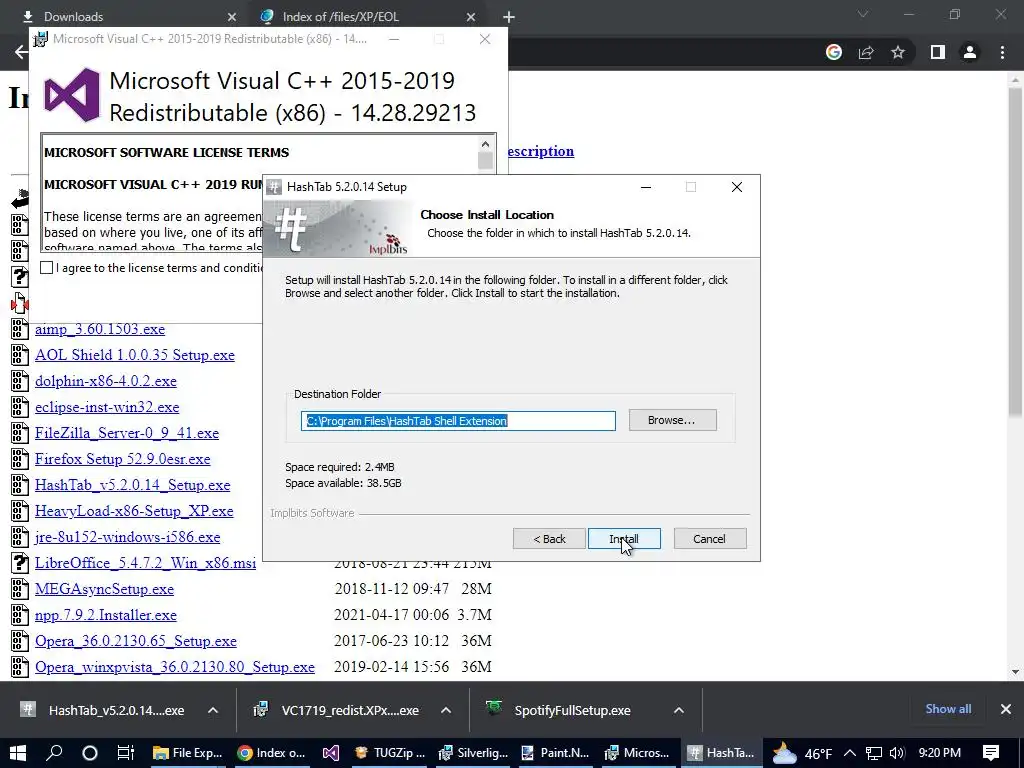The image size is (1024, 768).
Task: Open the aimp_3.60.1503.exe link
Action: pyautogui.click(x=100, y=329)
